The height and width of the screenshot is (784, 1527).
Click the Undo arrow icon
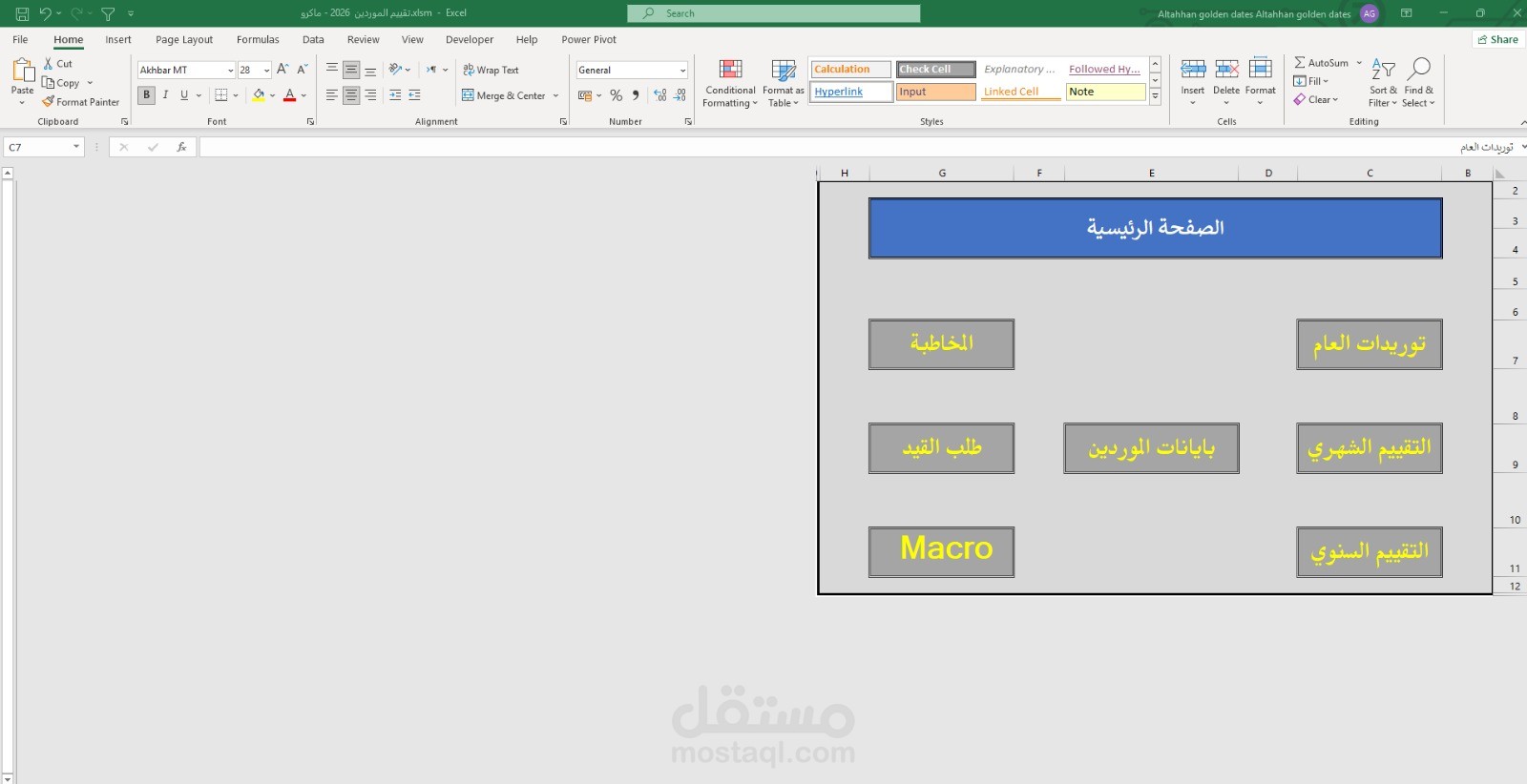click(x=45, y=13)
